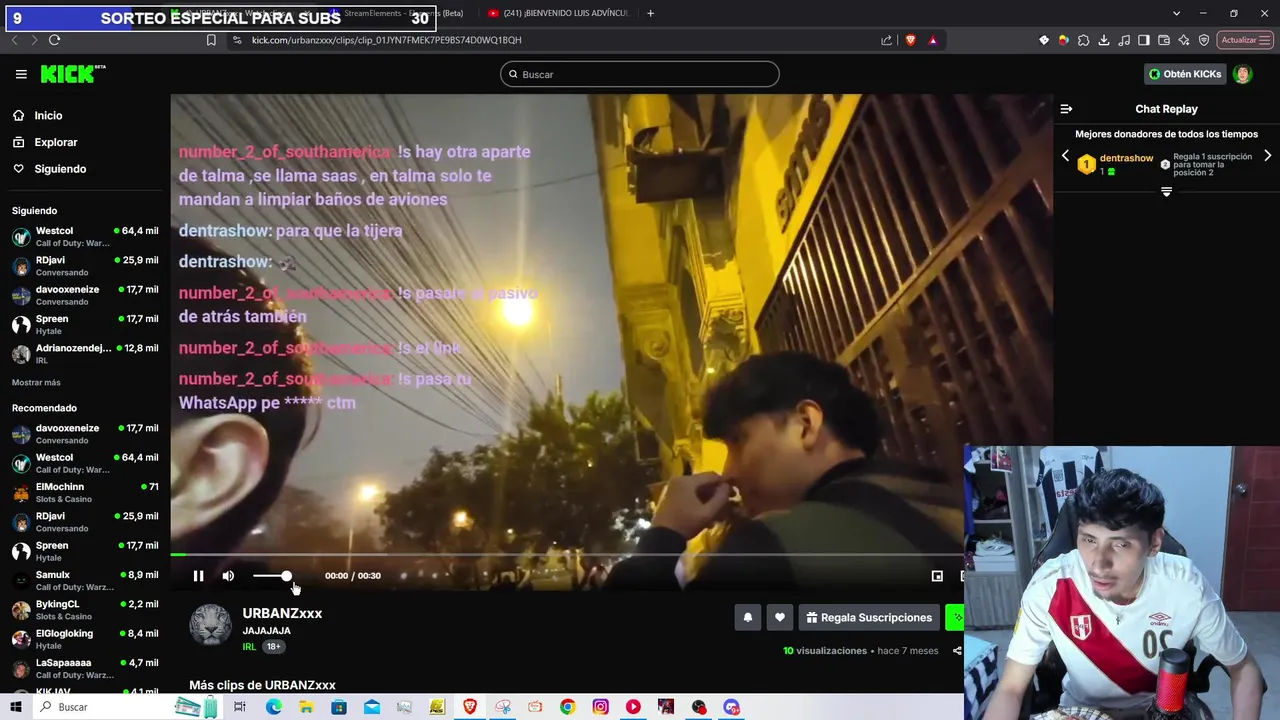1280x720 pixels.
Task: Open LaSapaaaaa recommended channel
Action: pyautogui.click(x=85, y=668)
